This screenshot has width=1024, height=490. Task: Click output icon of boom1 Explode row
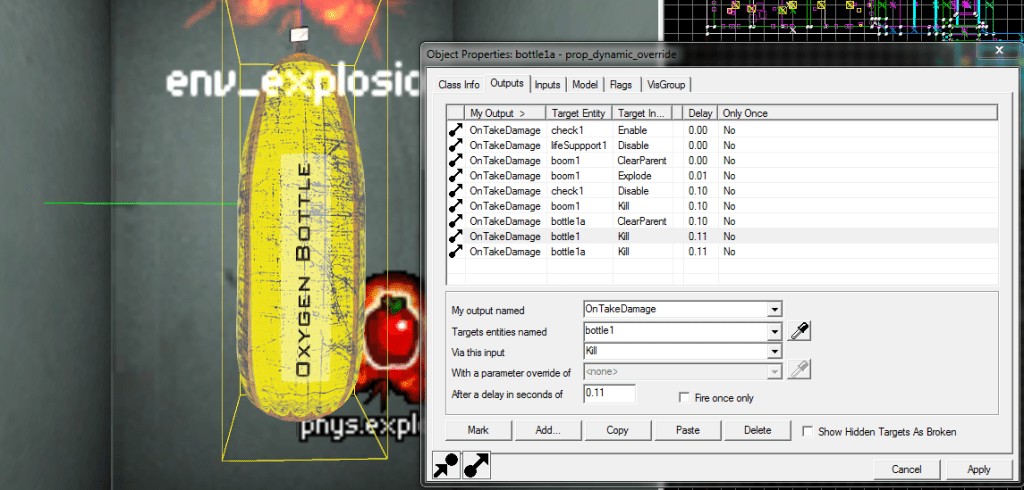[x=456, y=175]
